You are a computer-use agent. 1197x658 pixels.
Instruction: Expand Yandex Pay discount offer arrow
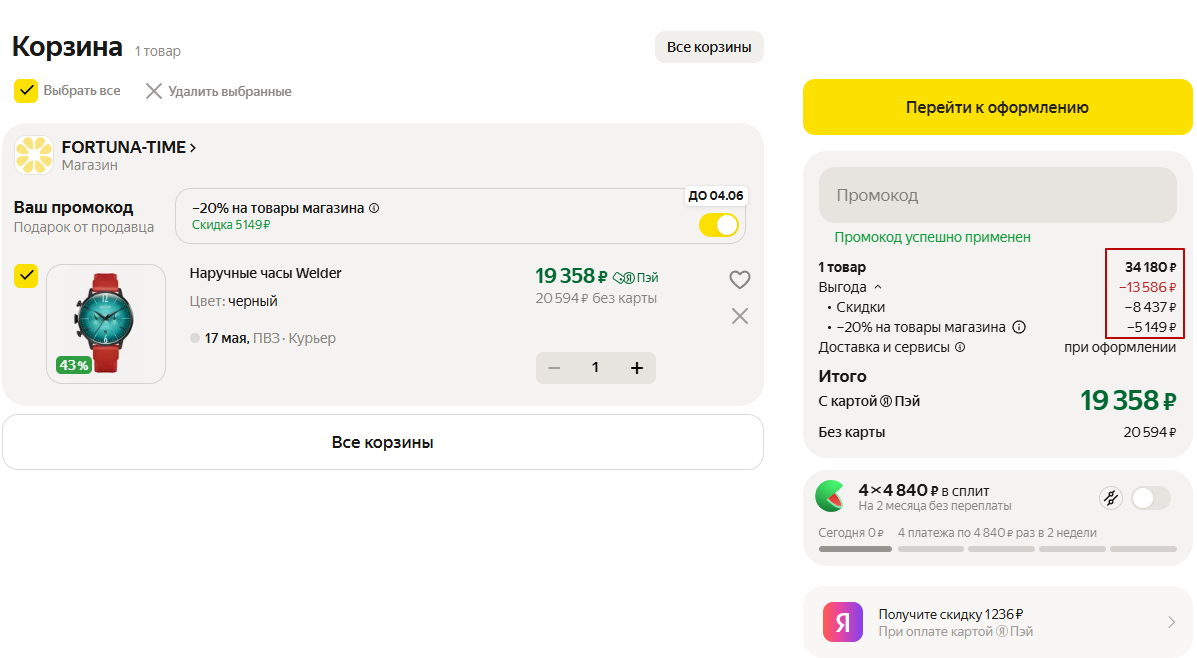(1171, 622)
